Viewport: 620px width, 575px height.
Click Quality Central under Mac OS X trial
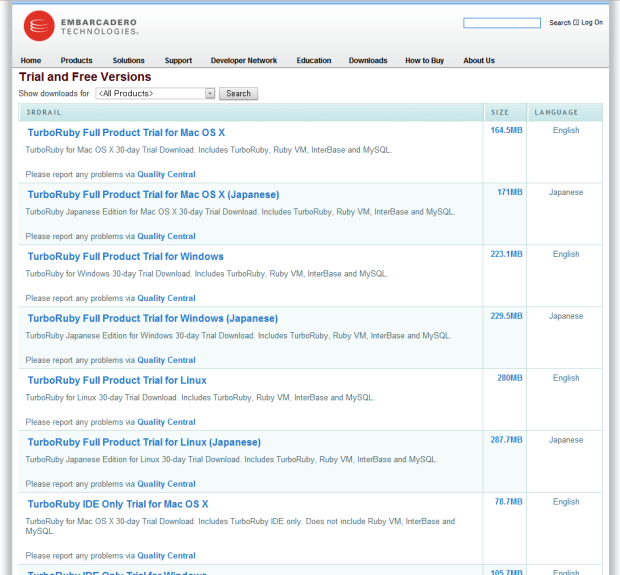166,174
